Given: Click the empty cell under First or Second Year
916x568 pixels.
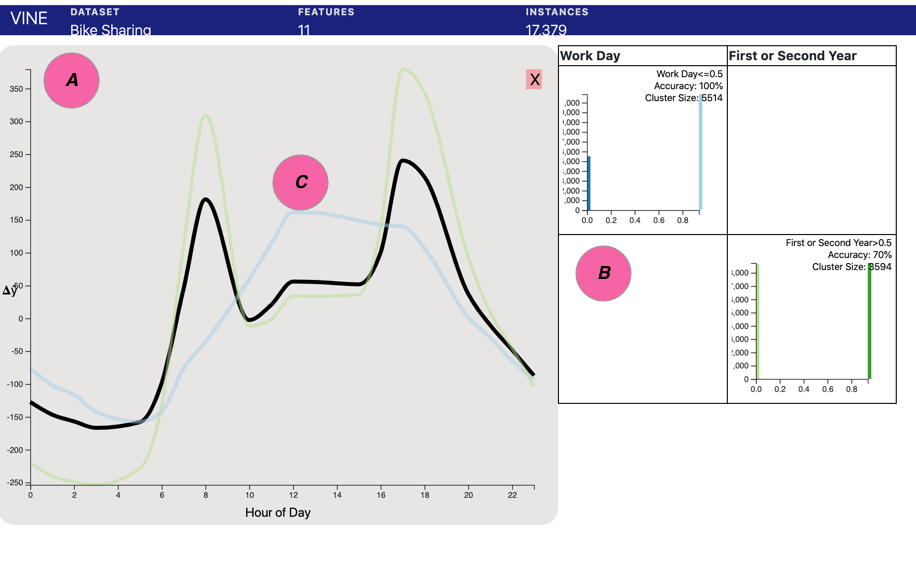Looking at the screenshot, I should [811, 150].
